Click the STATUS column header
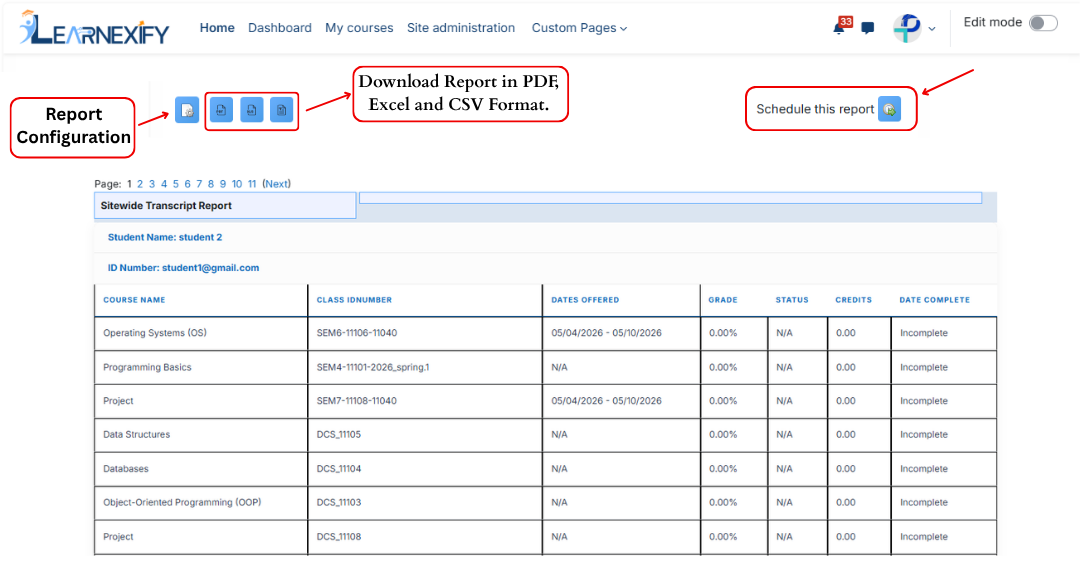Screen dimensions: 1080x566 [792, 300]
